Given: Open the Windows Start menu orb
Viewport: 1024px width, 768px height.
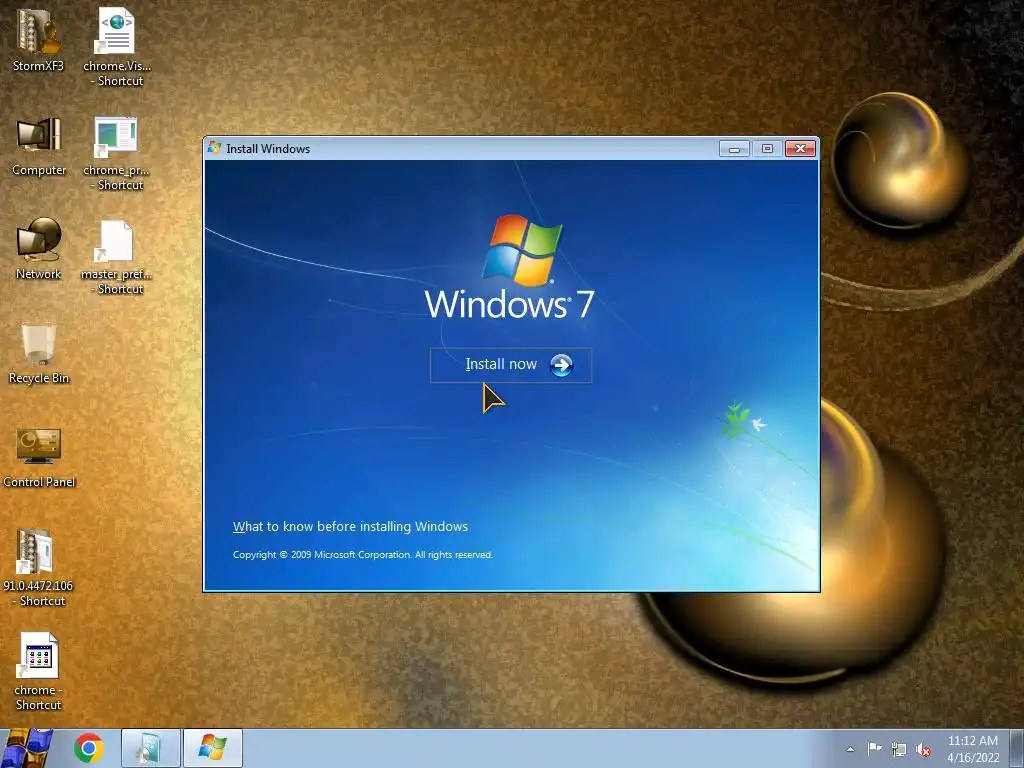Looking at the screenshot, I should [27, 748].
